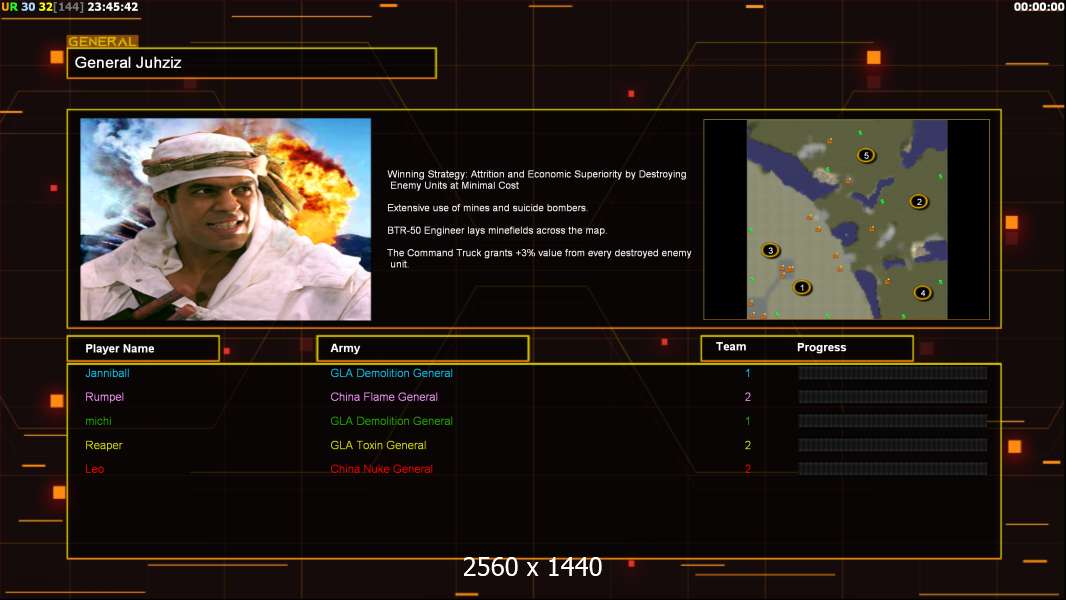
Task: Click Leo's loading progress bar
Action: click(893, 469)
